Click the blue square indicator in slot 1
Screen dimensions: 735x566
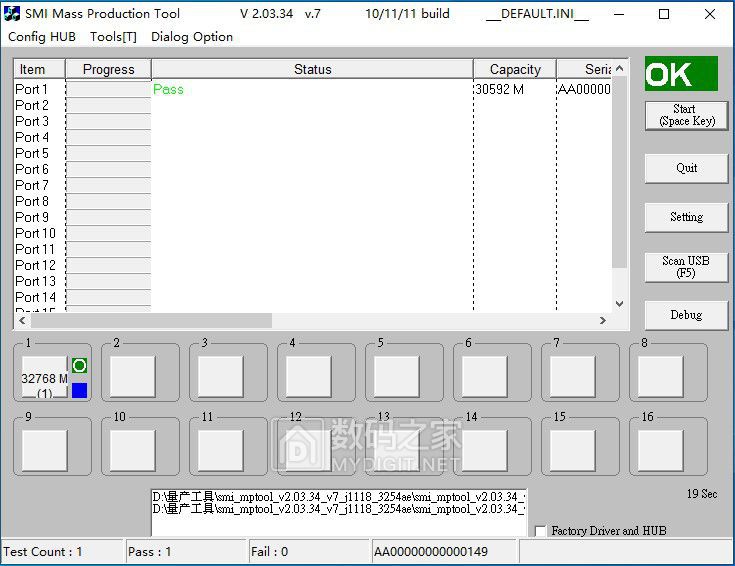(79, 390)
